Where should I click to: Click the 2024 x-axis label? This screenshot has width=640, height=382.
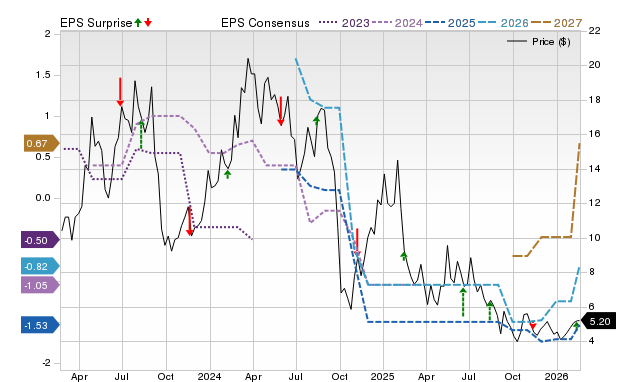pos(209,376)
